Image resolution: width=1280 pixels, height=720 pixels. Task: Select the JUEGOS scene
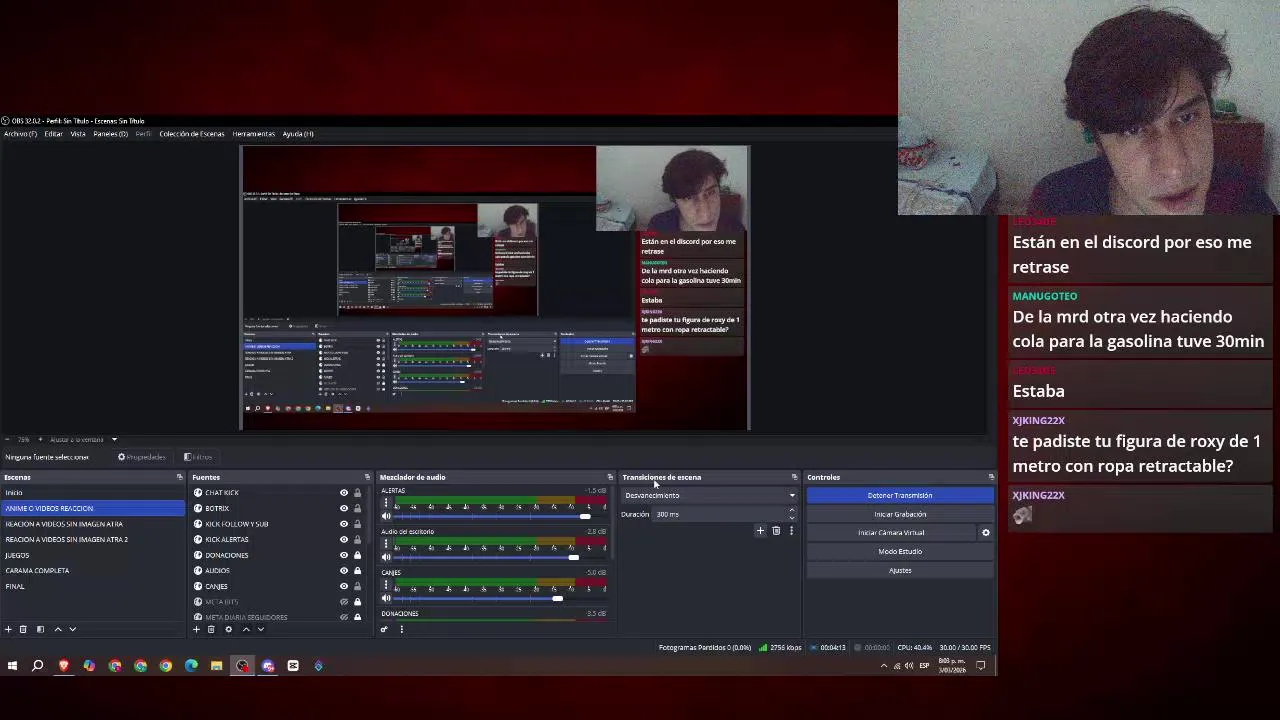click(x=93, y=555)
